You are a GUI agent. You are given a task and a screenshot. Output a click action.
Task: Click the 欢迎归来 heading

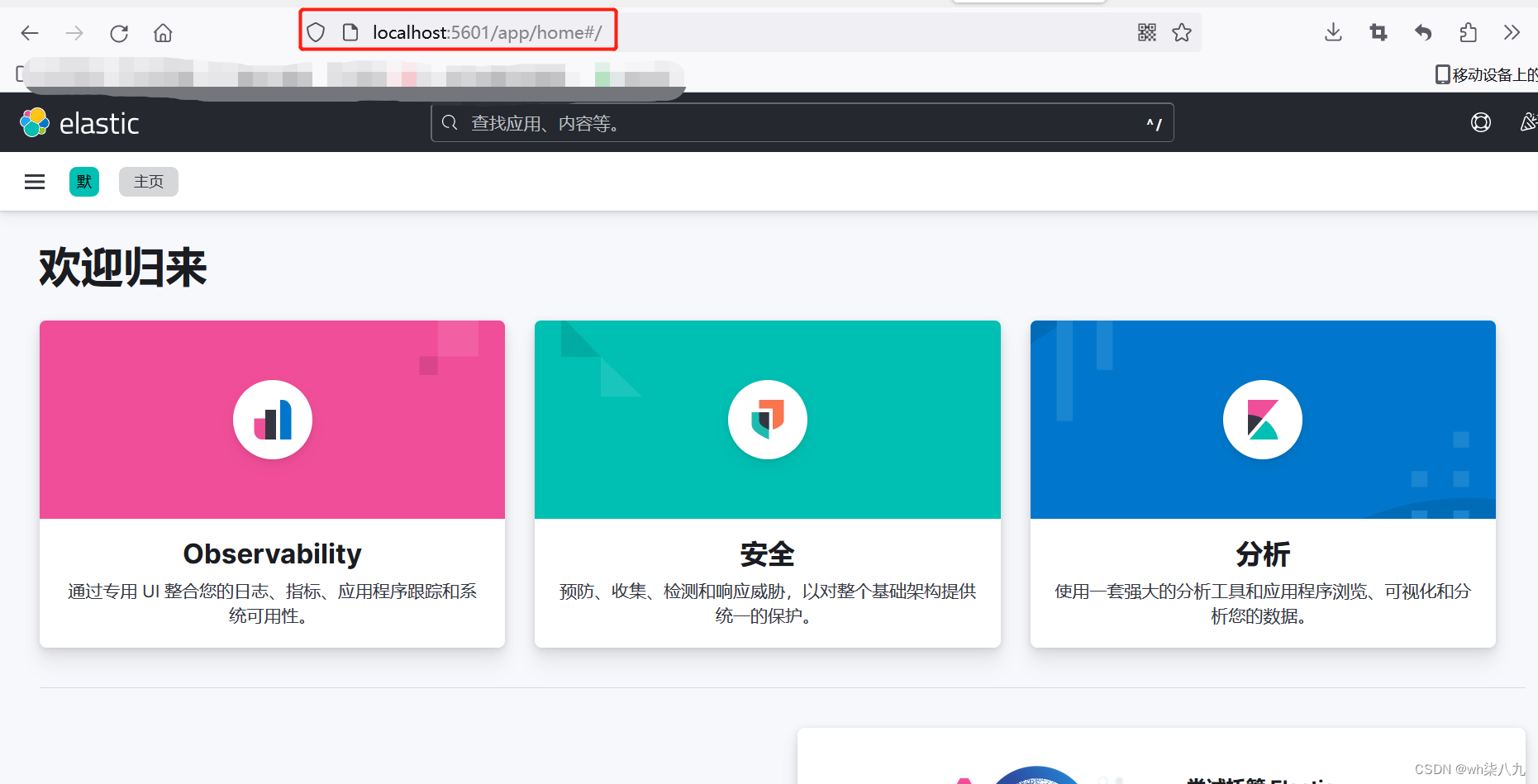(122, 268)
